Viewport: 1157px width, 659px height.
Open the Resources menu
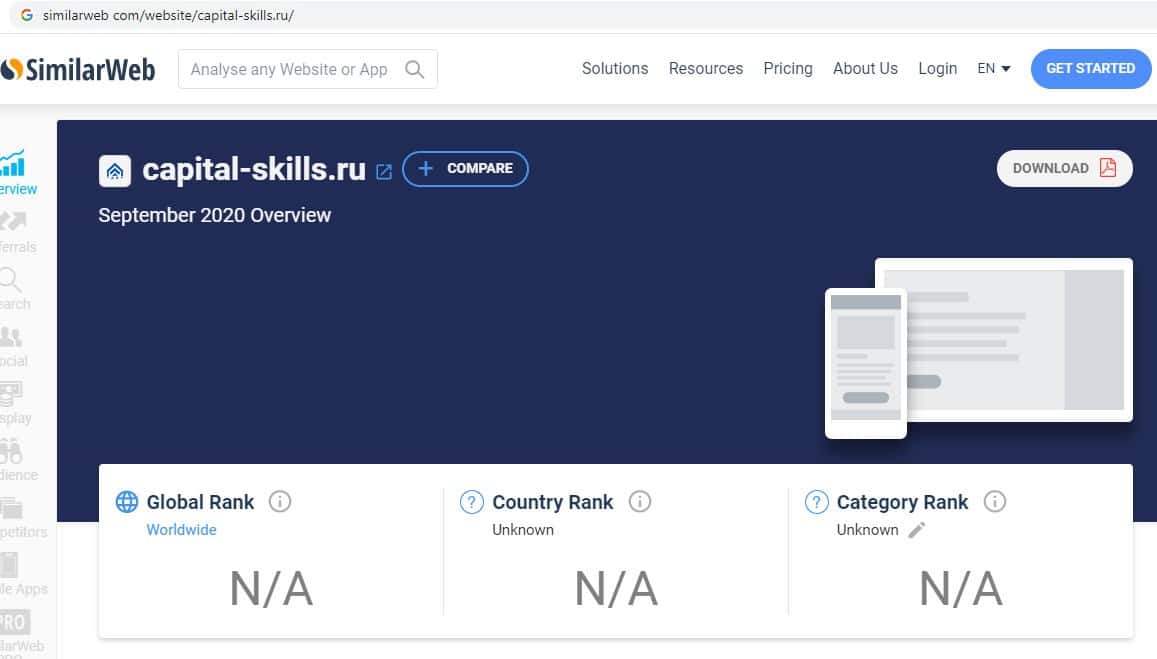click(x=706, y=69)
